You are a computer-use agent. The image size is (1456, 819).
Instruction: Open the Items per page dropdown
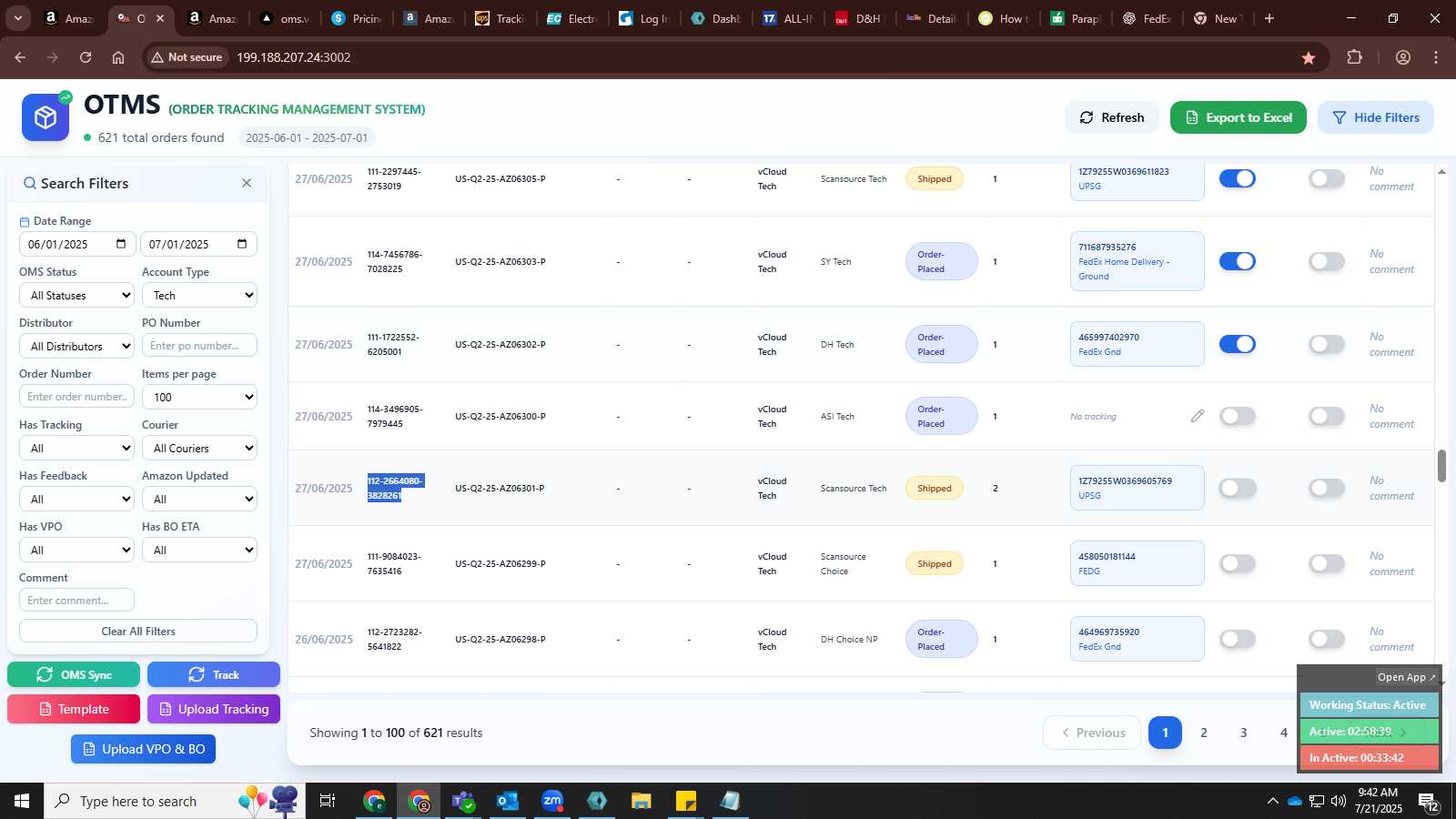click(x=199, y=397)
